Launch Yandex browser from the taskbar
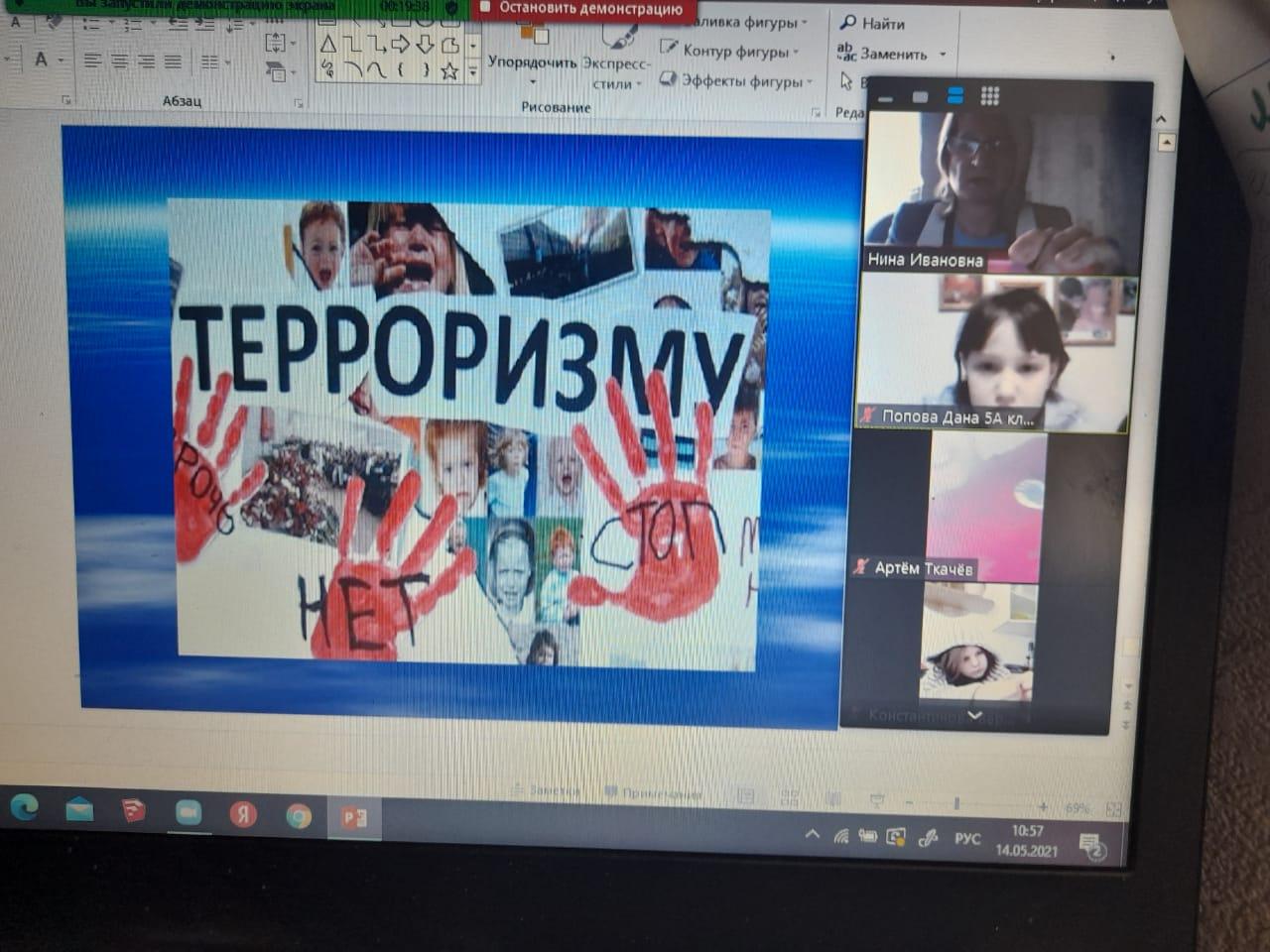 [x=243, y=814]
